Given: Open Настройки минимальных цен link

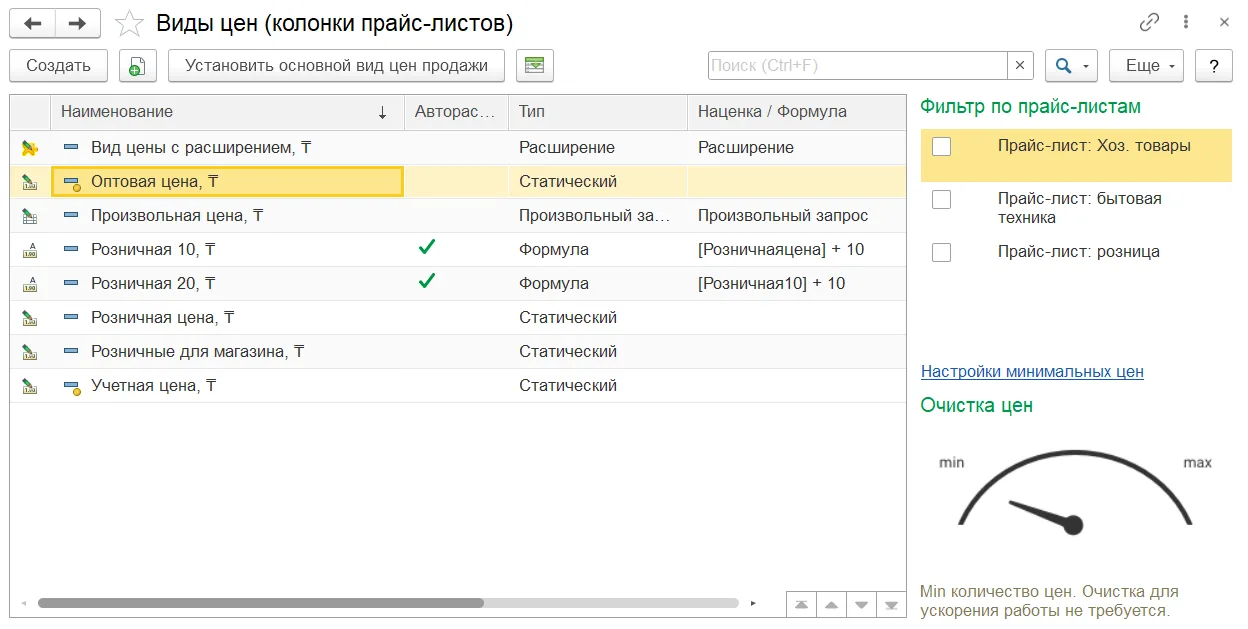Looking at the screenshot, I should tap(1032, 372).
